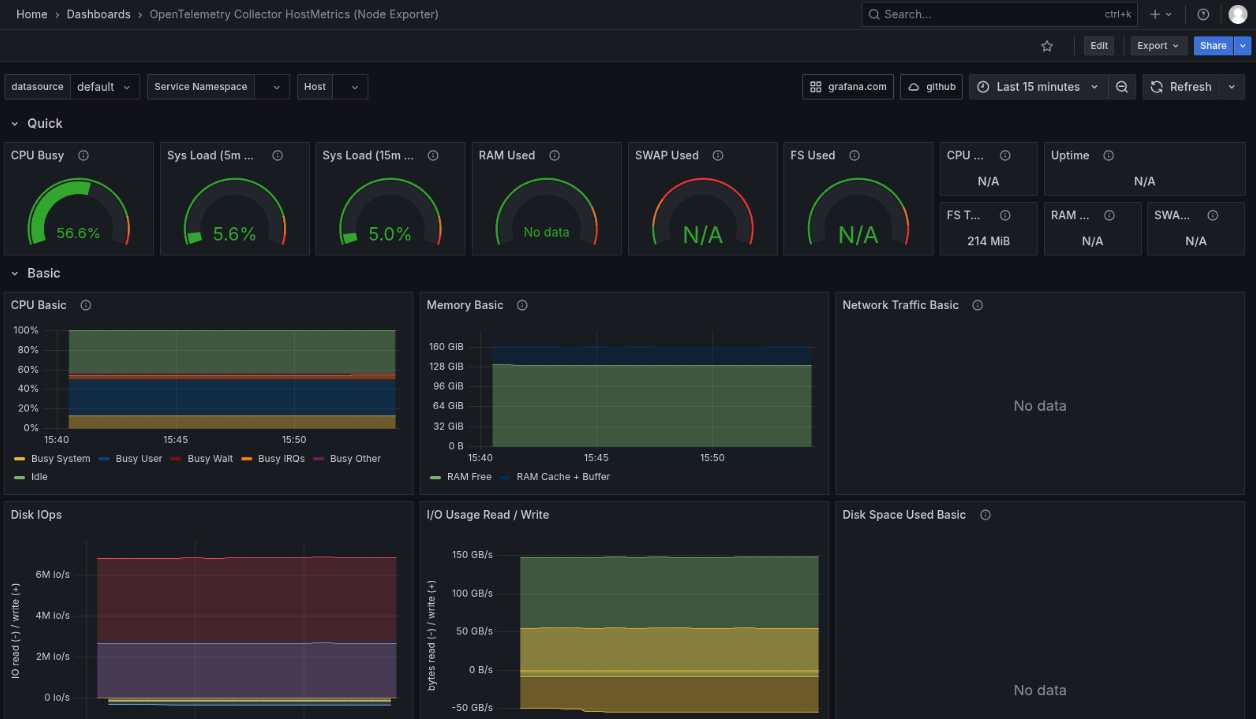Toggle Idle series in CPU legend

tap(39, 477)
